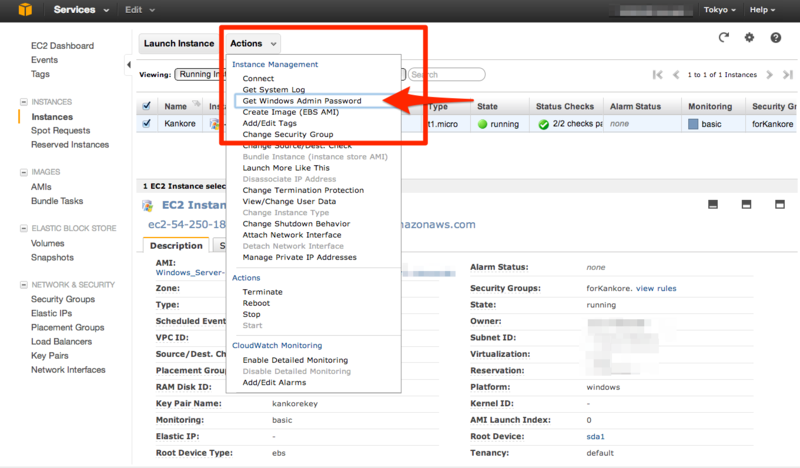The image size is (800, 468).
Task: Toggle the Kankore instance checkbox
Action: [x=146, y=124]
